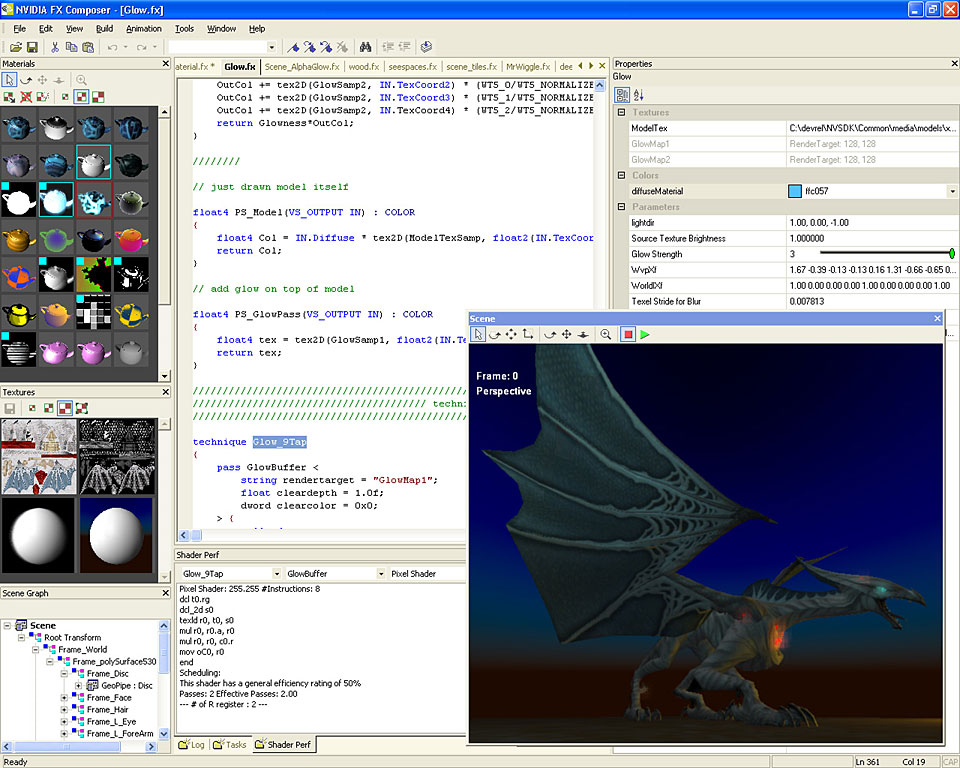This screenshot has width=960, height=768.
Task: Click the editor tab scroll right arrow
Action: click(591, 66)
